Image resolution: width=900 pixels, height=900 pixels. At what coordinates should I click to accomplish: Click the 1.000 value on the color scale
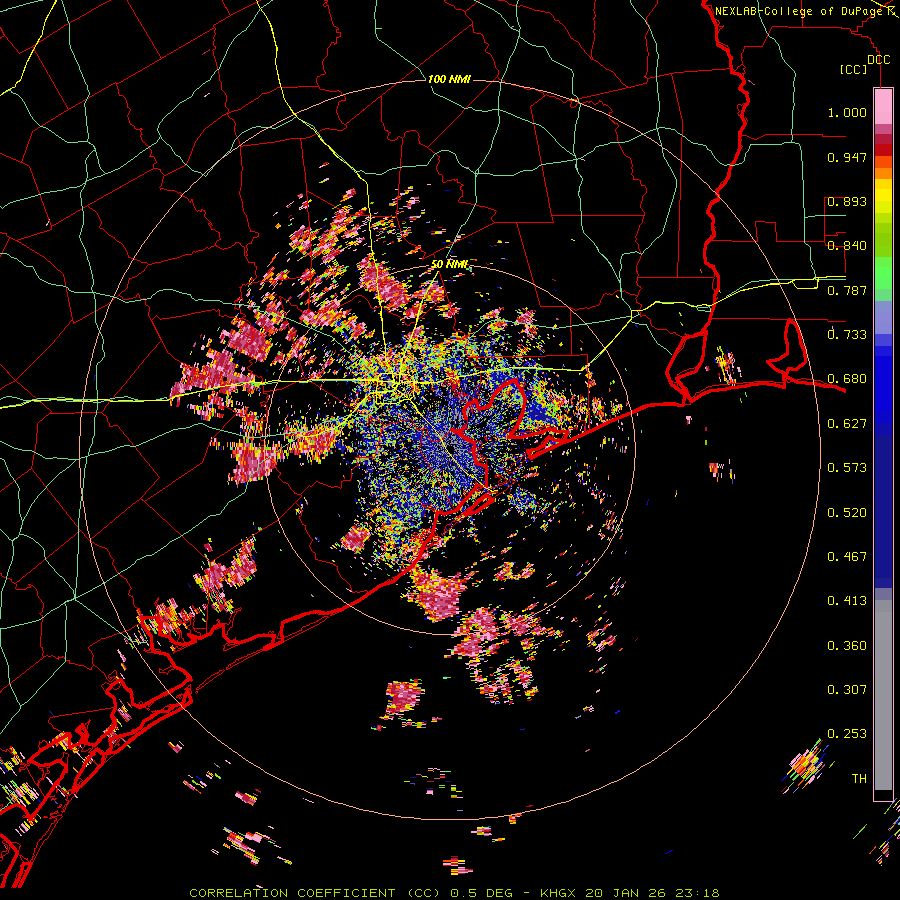coord(847,112)
